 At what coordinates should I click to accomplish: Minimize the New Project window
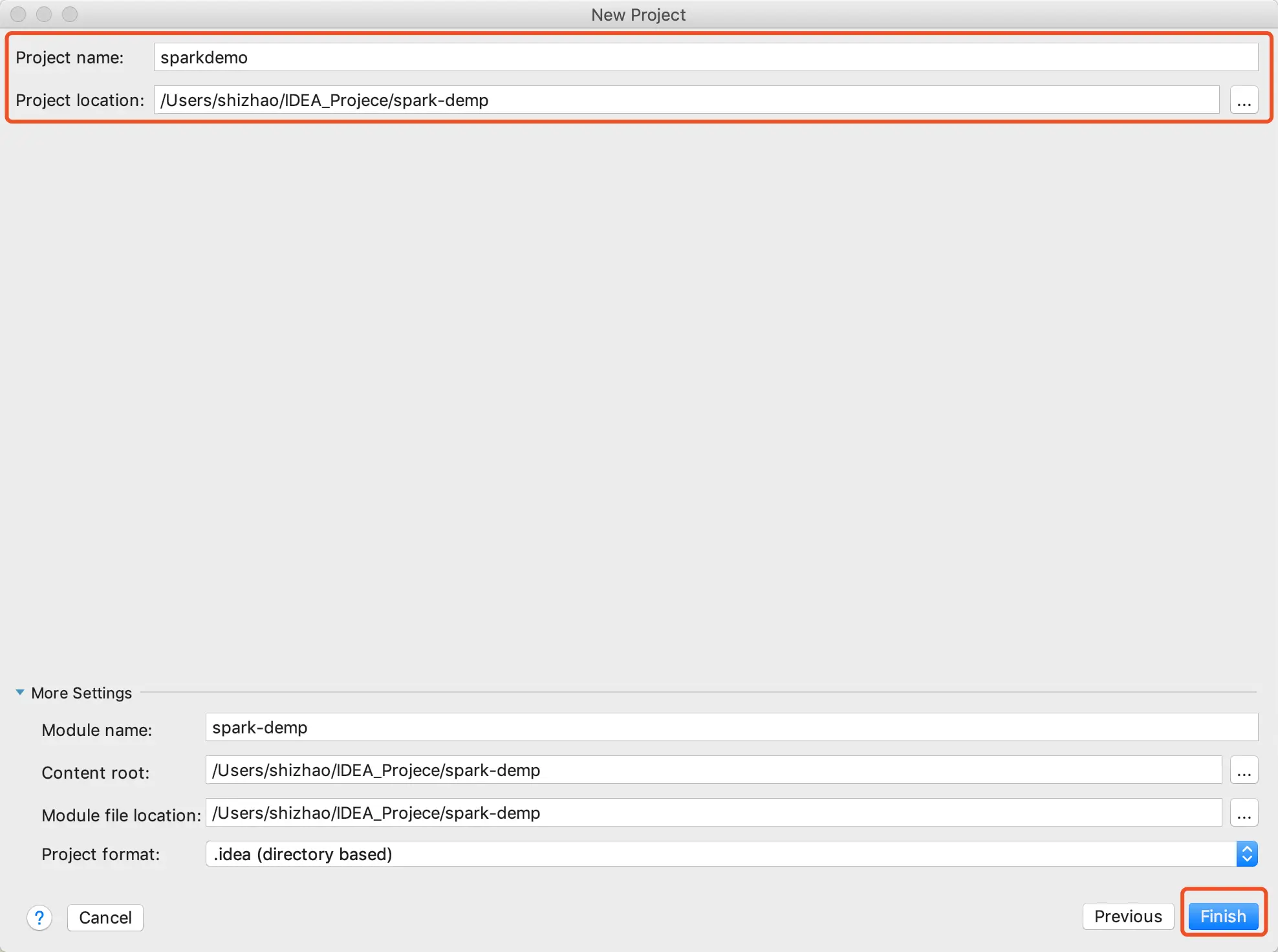coord(44,14)
